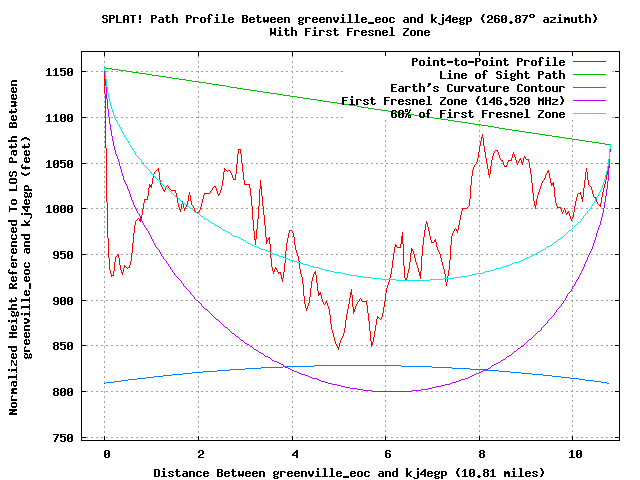Viewport: 640px width, 480px height.
Task: Click the legend label 'Point-to-Point Profile'
Action: click(x=488, y=62)
